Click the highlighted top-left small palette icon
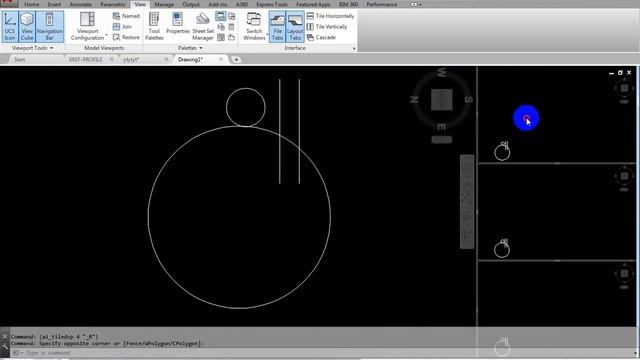This screenshot has height=360, width=640. pos(221,16)
